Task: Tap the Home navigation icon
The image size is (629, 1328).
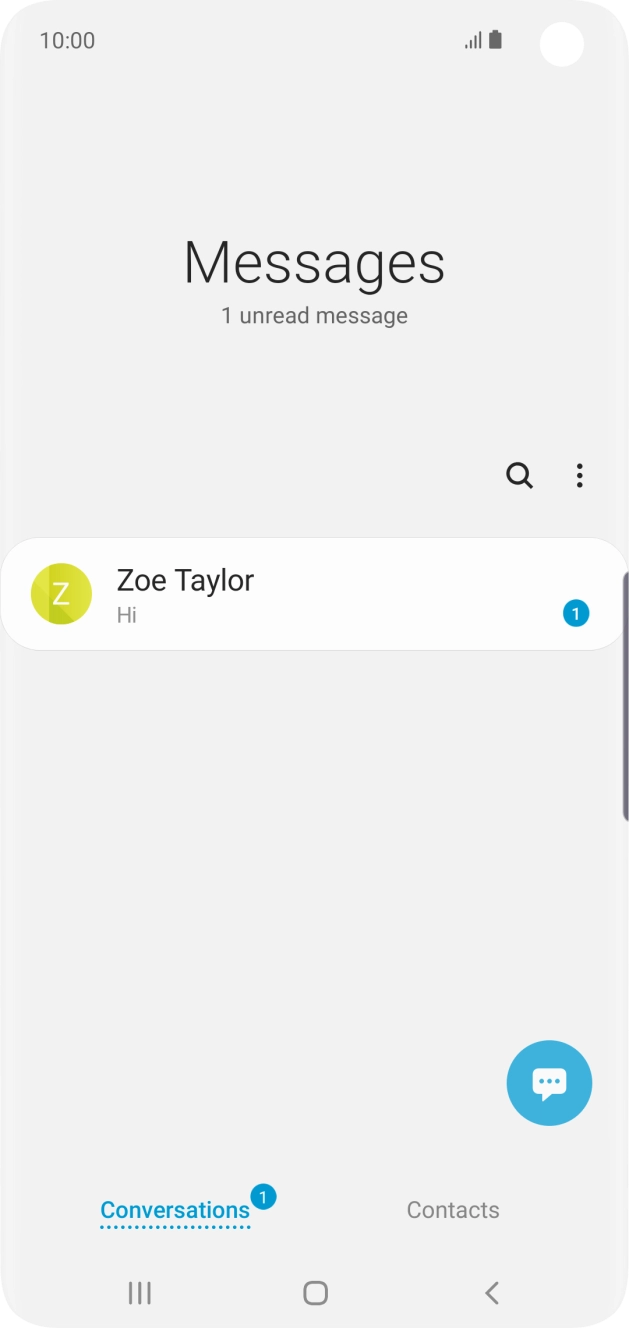Action: coord(314,1292)
